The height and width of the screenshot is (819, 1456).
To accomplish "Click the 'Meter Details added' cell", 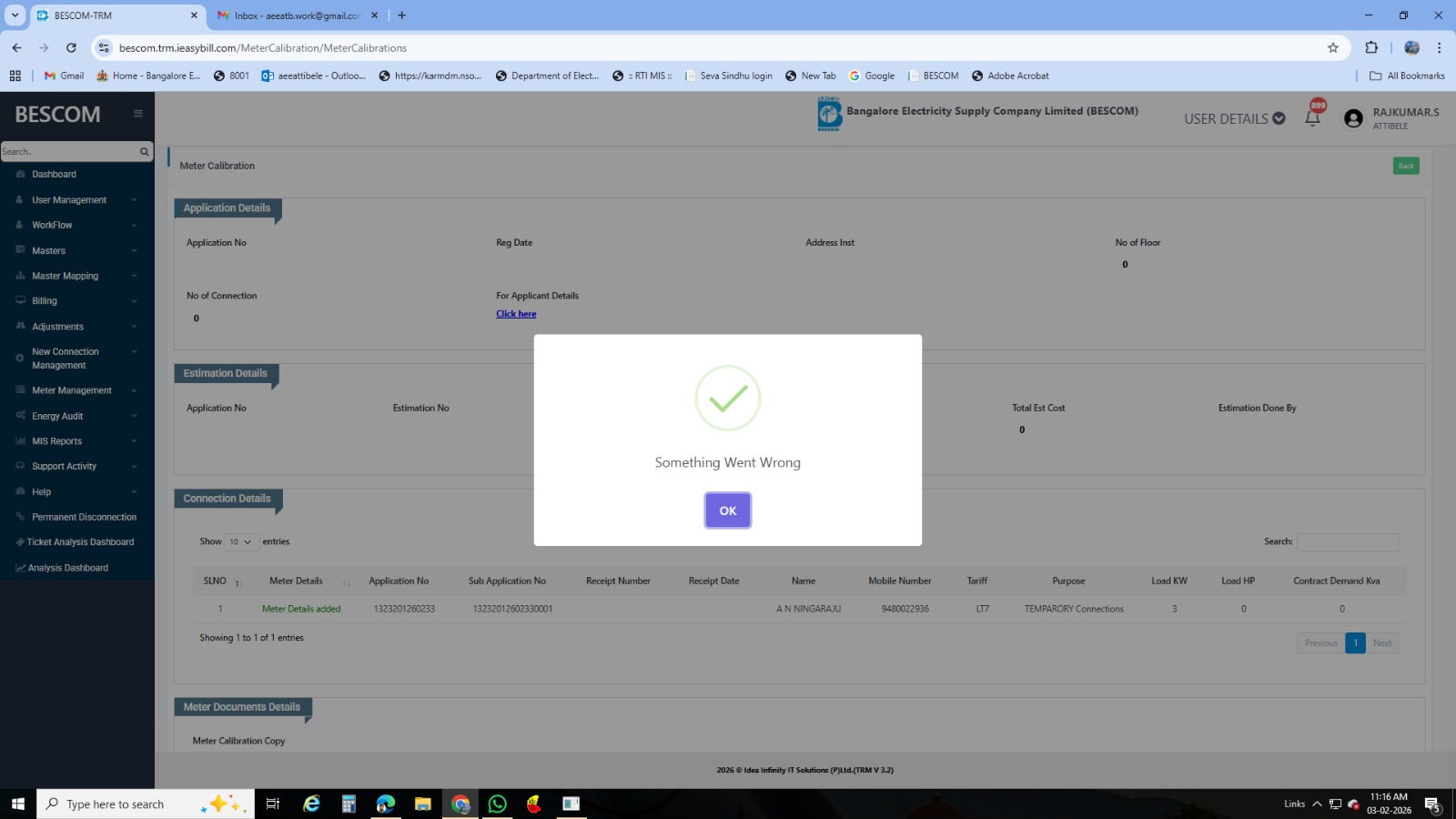I will [x=301, y=609].
